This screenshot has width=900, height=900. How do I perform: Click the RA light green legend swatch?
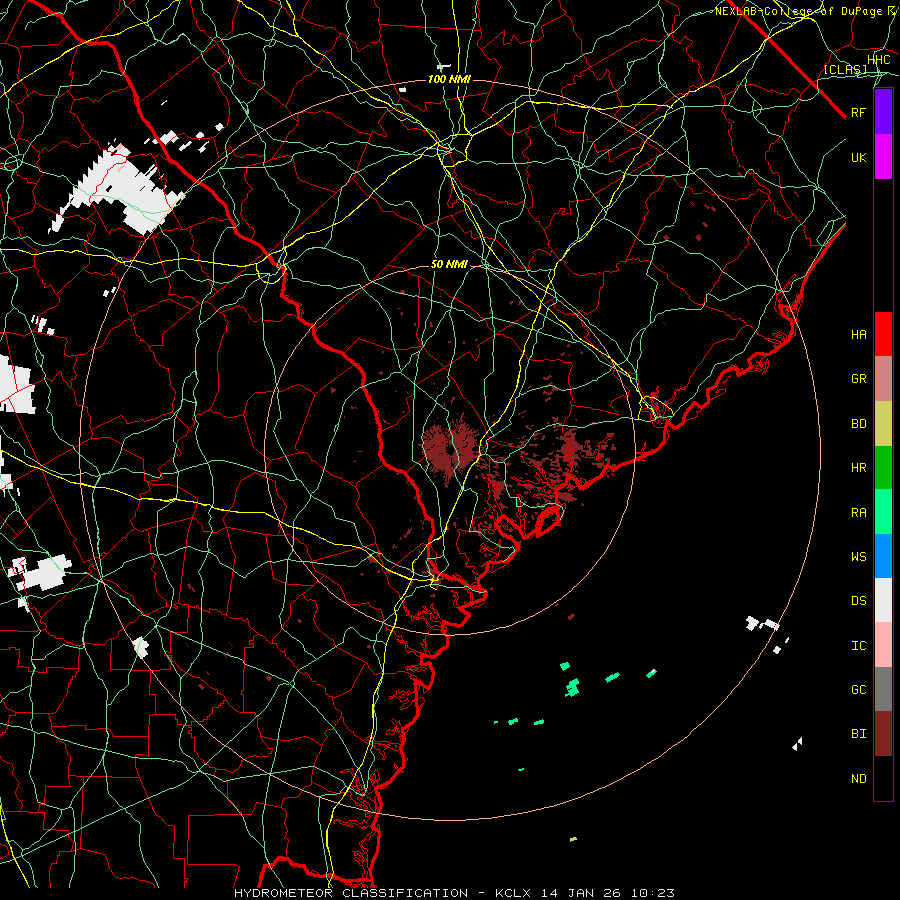coord(883,512)
